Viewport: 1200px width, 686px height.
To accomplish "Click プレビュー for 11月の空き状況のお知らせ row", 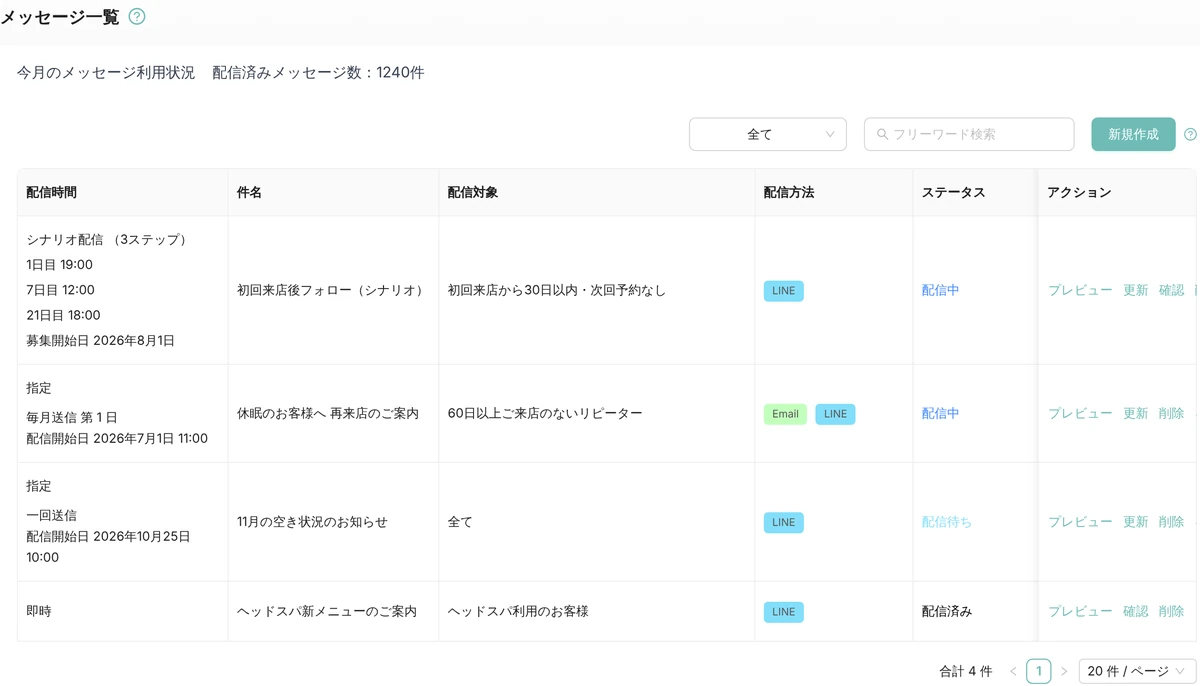I will click(1080, 522).
